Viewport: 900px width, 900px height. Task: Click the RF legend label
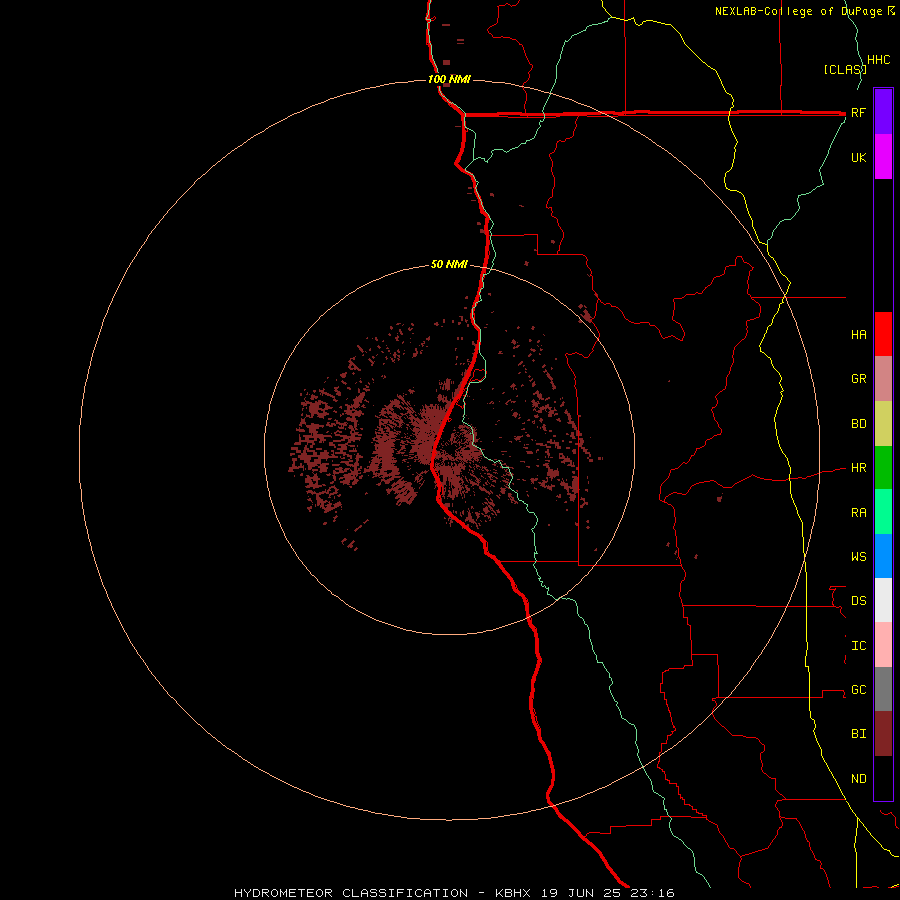[858, 113]
